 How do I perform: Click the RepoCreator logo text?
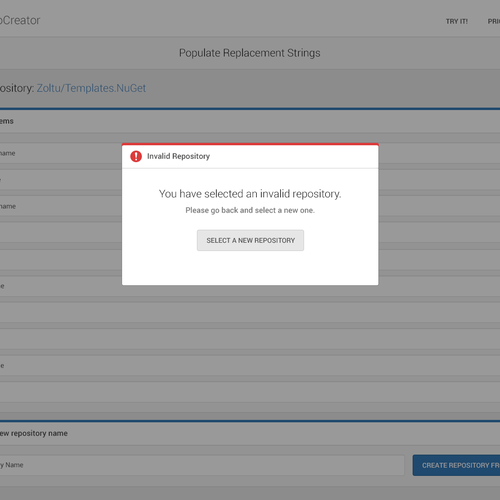(20, 20)
